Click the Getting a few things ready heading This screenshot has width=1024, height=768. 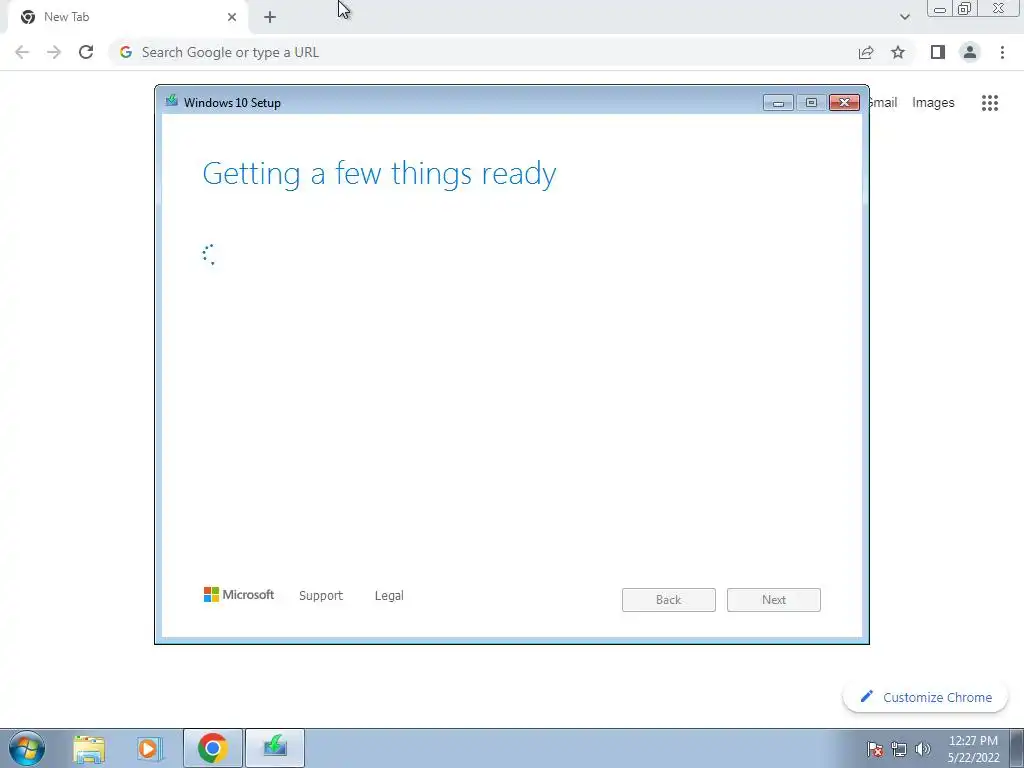coord(379,174)
